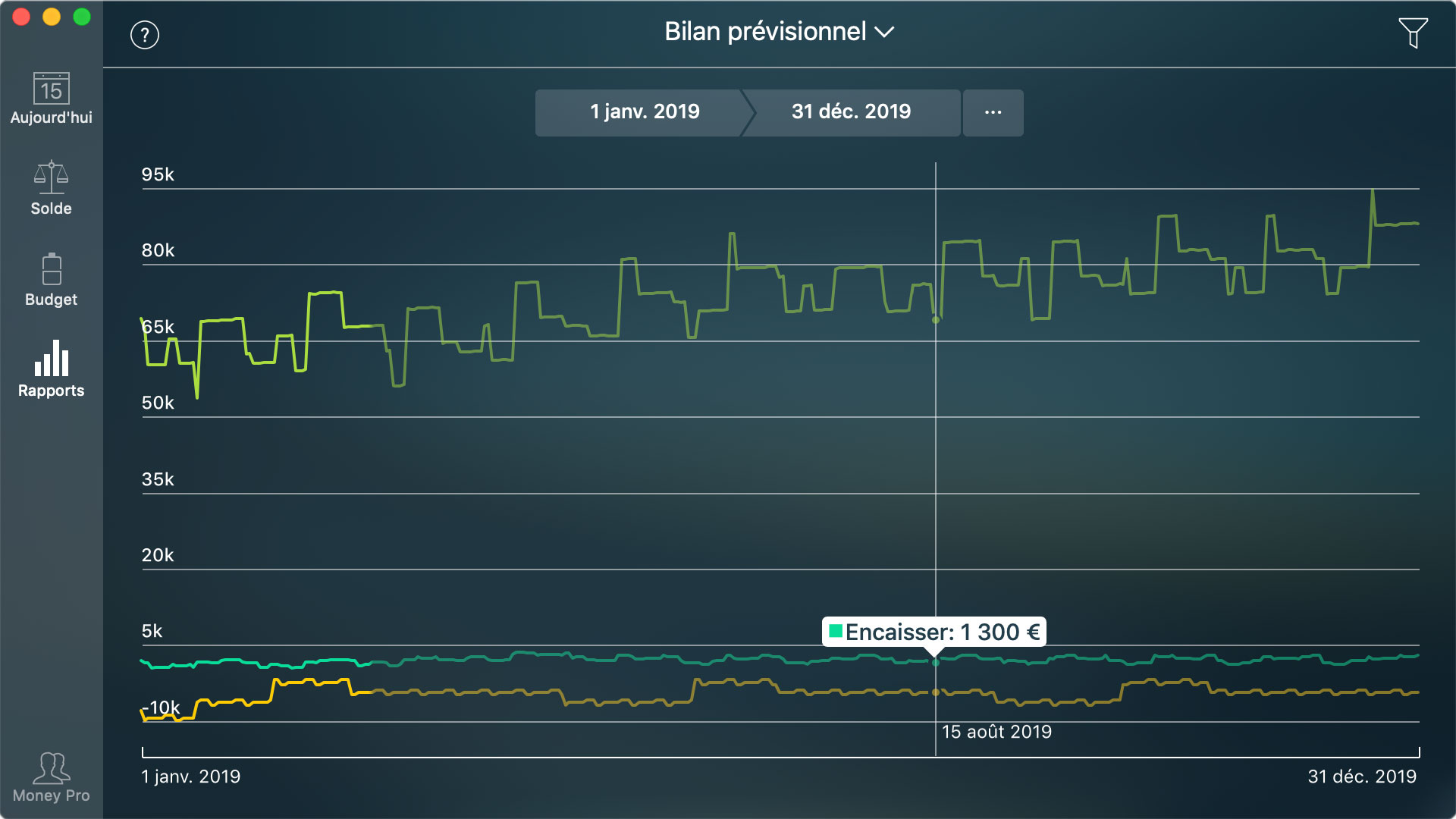
Task: Expand the Bilan prévisionnel report chooser
Action: pyautogui.click(x=779, y=32)
